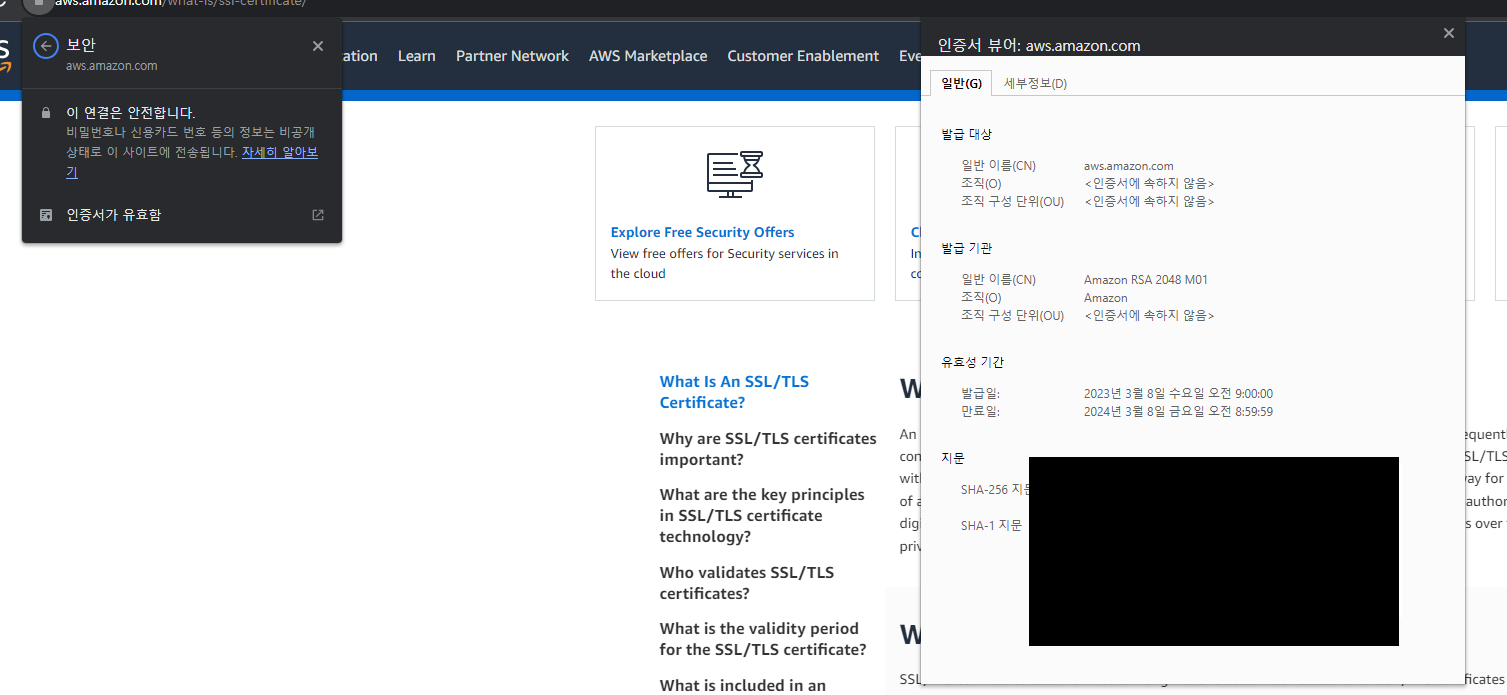Close the security info popup
The height and width of the screenshot is (695, 1507).
pyautogui.click(x=318, y=46)
